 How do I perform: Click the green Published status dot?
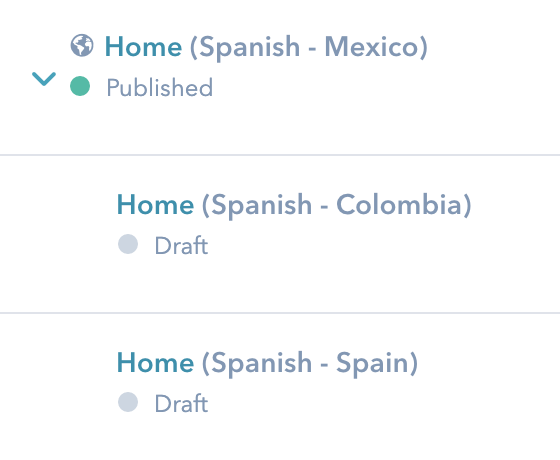80,86
